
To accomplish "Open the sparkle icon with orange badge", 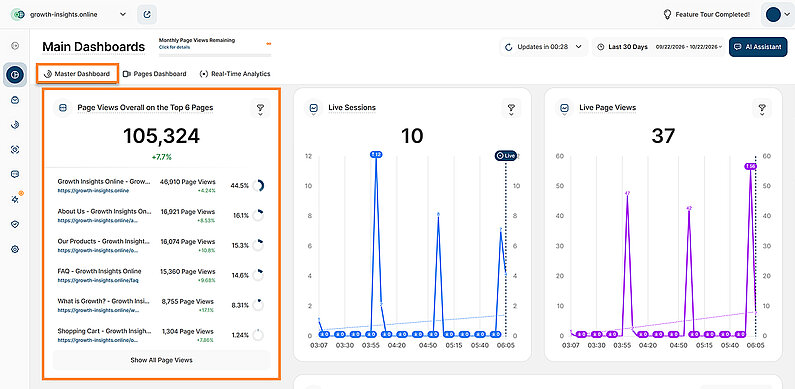I will [16, 198].
